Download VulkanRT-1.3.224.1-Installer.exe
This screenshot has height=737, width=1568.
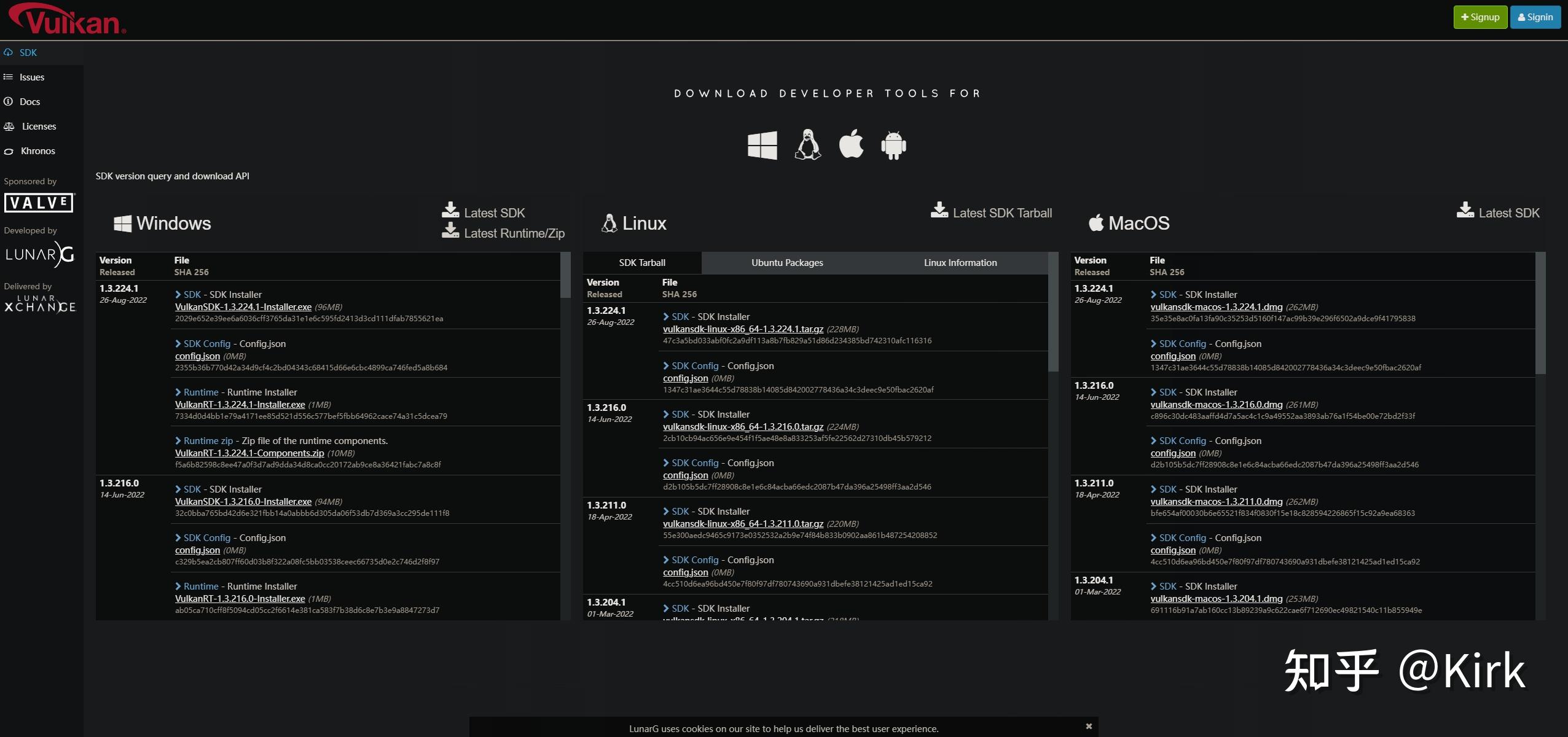click(x=240, y=405)
